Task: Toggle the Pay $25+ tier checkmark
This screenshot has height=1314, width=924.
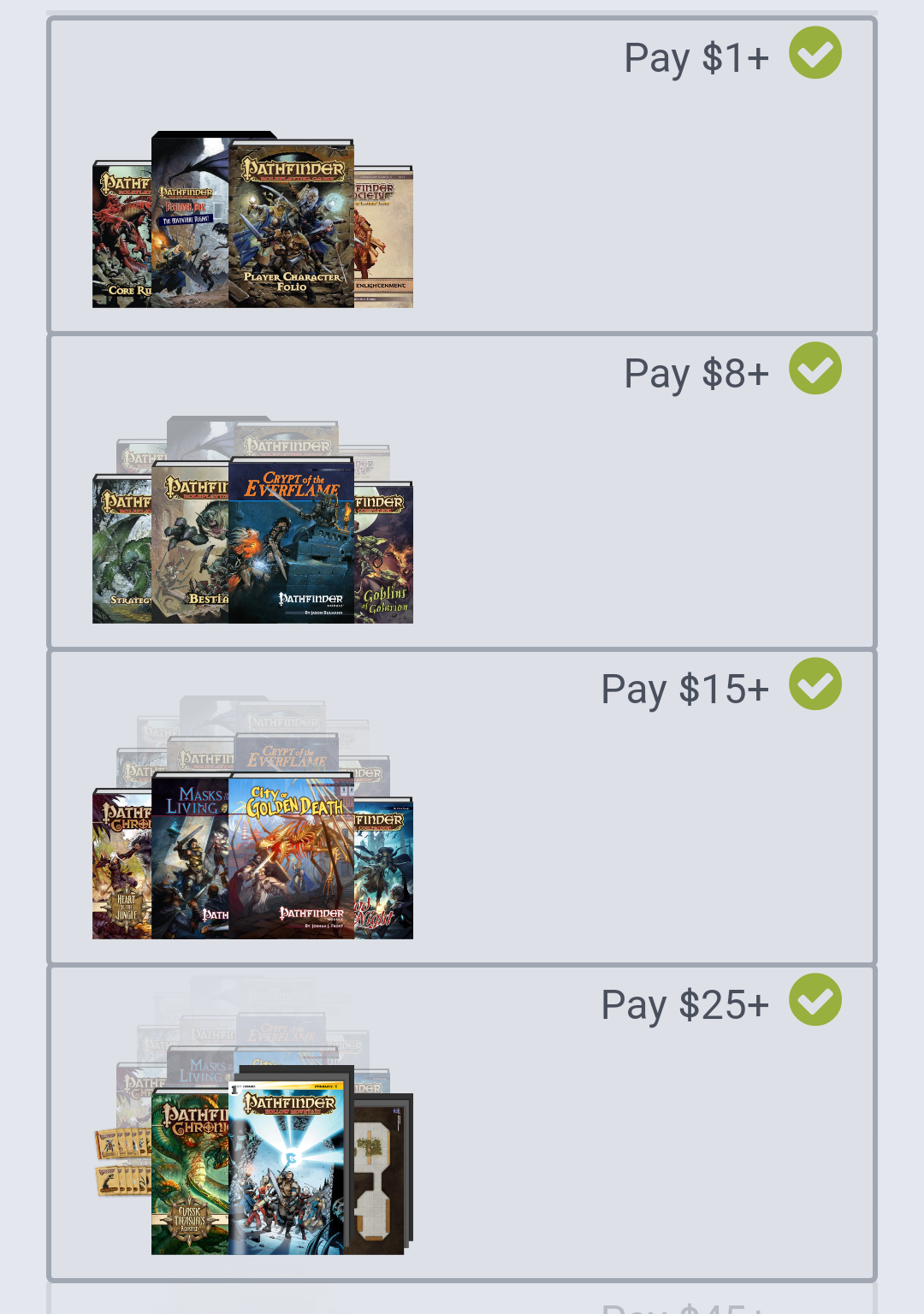Action: (814, 1000)
